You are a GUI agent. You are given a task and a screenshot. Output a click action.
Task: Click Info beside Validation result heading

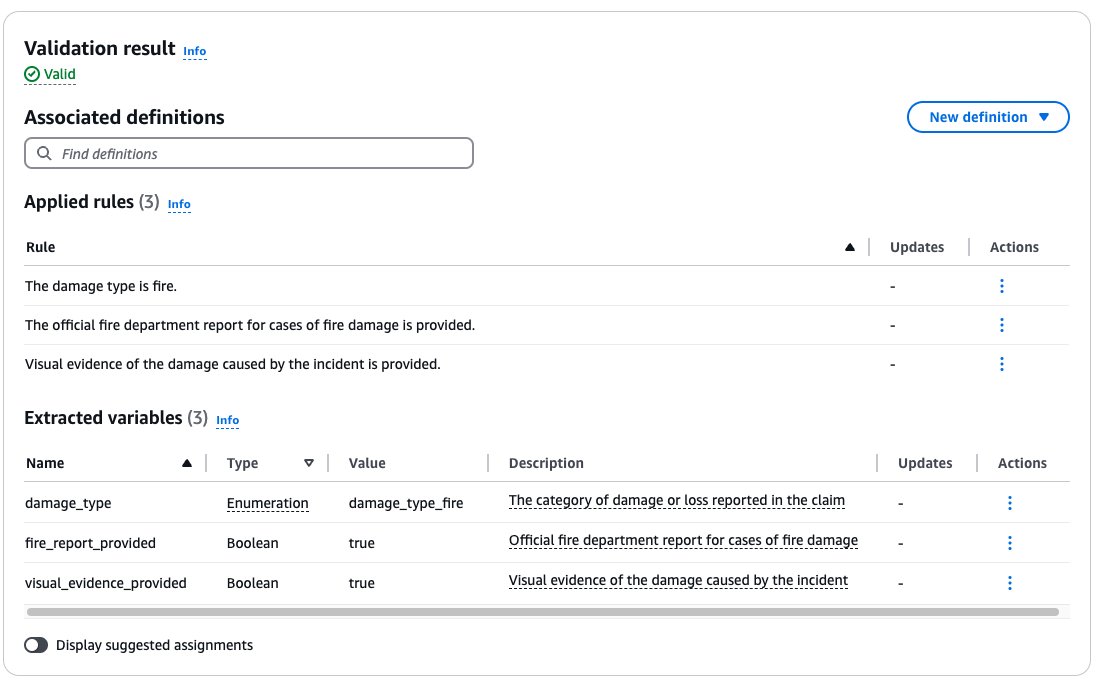[194, 51]
